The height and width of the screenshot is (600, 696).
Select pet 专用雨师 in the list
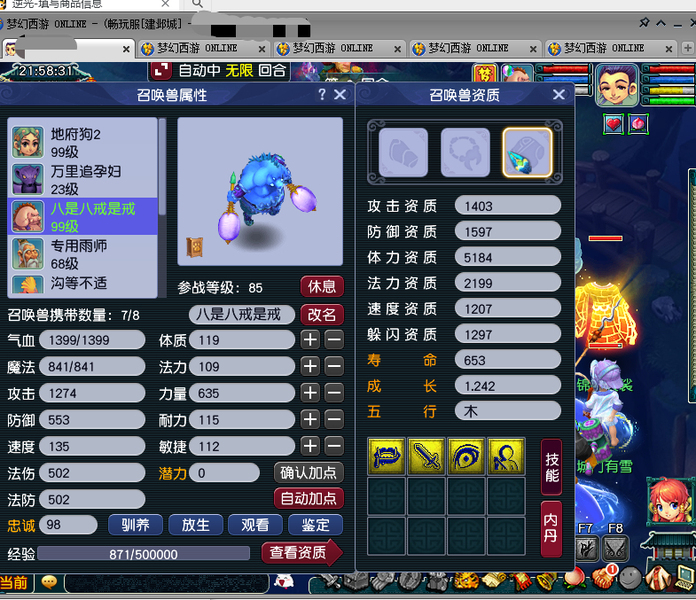pos(83,254)
